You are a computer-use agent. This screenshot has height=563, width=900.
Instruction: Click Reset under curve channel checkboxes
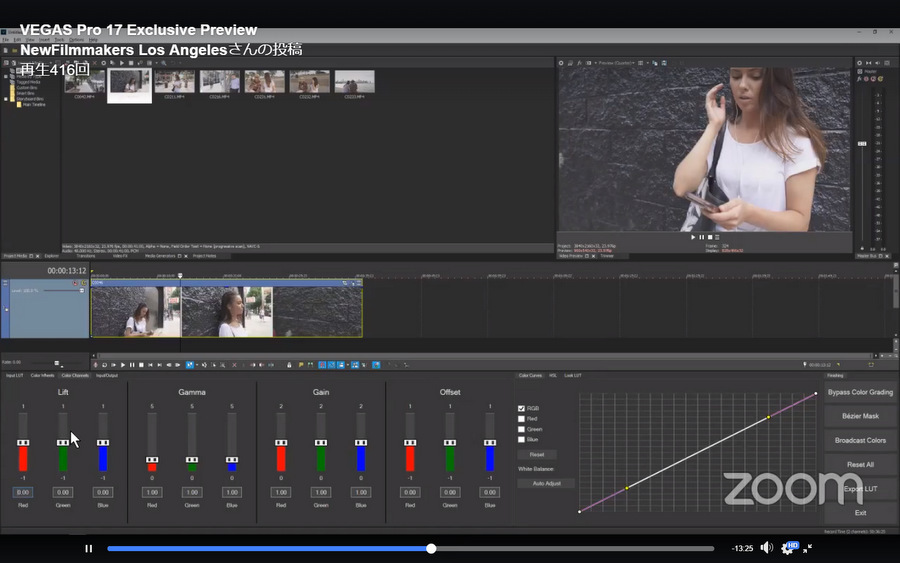(x=537, y=455)
